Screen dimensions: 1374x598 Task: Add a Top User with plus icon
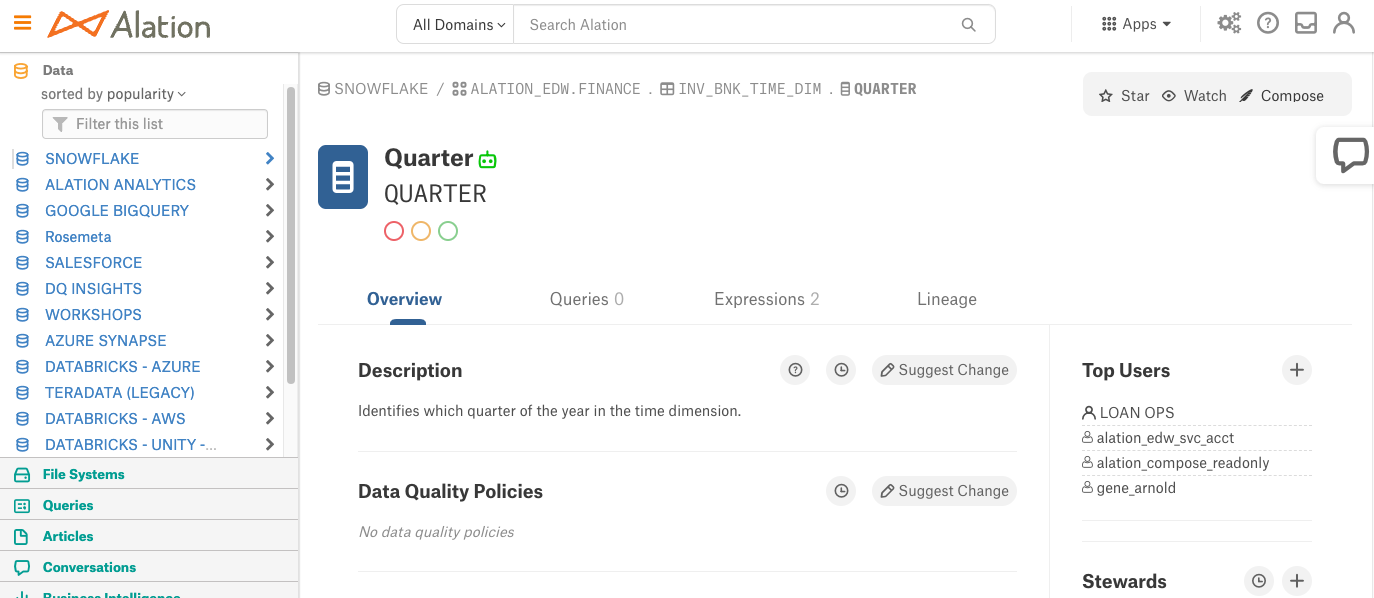[1297, 370]
